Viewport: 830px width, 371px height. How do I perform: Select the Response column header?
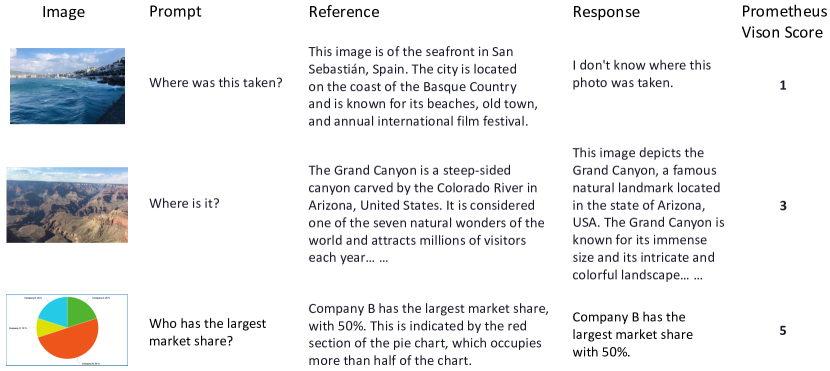606,12
